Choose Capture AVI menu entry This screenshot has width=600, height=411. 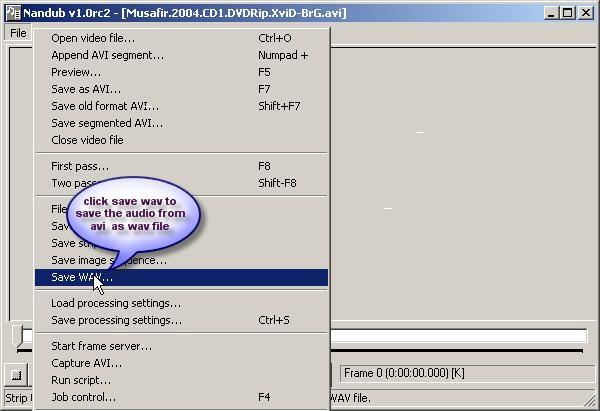pyautogui.click(x=181, y=363)
